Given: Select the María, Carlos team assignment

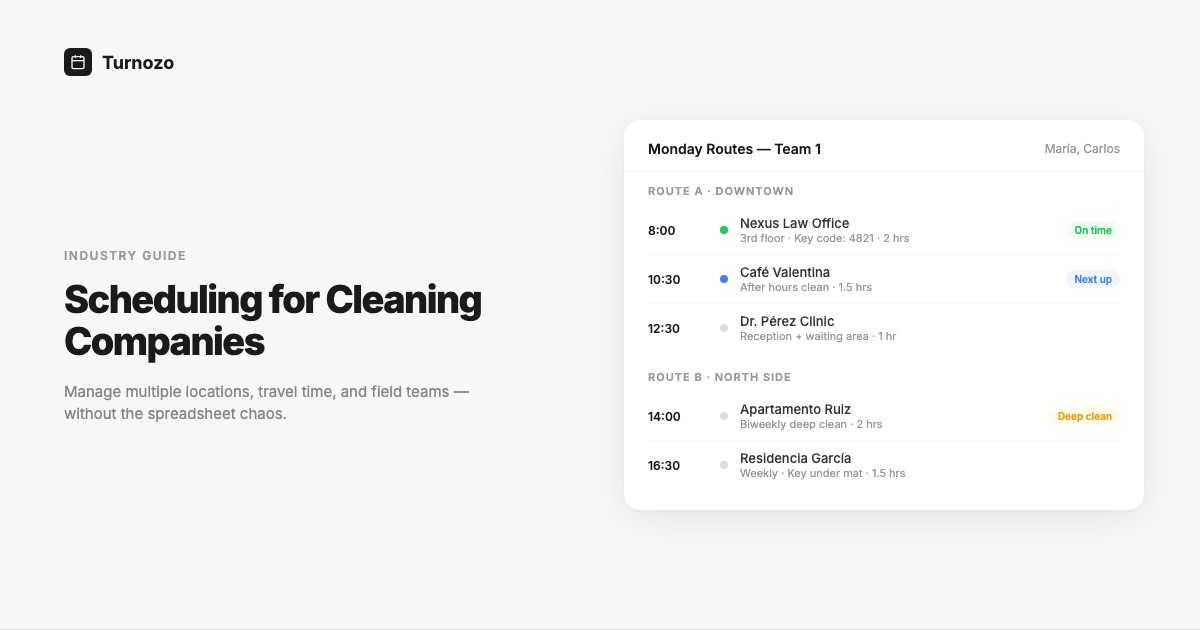Looking at the screenshot, I should [1083, 148].
